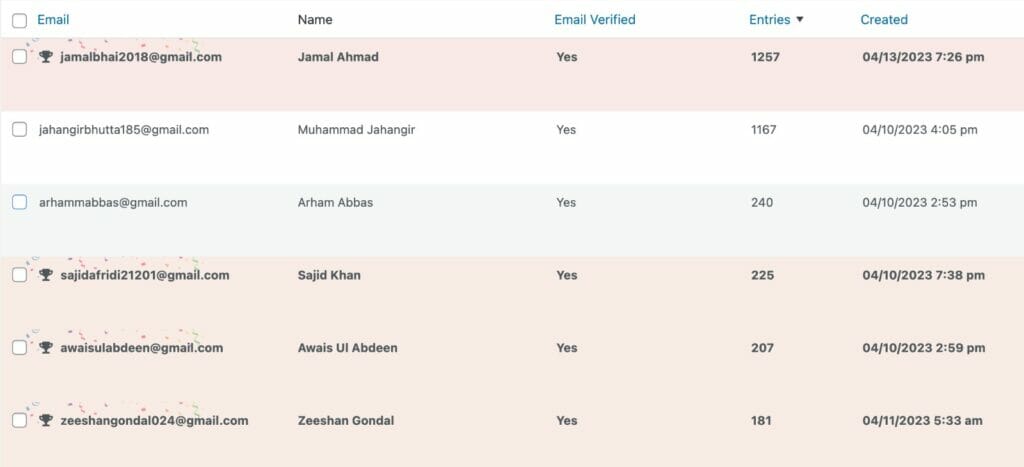The width and height of the screenshot is (1024, 467).
Task: Click the Name column header
Action: 315,20
